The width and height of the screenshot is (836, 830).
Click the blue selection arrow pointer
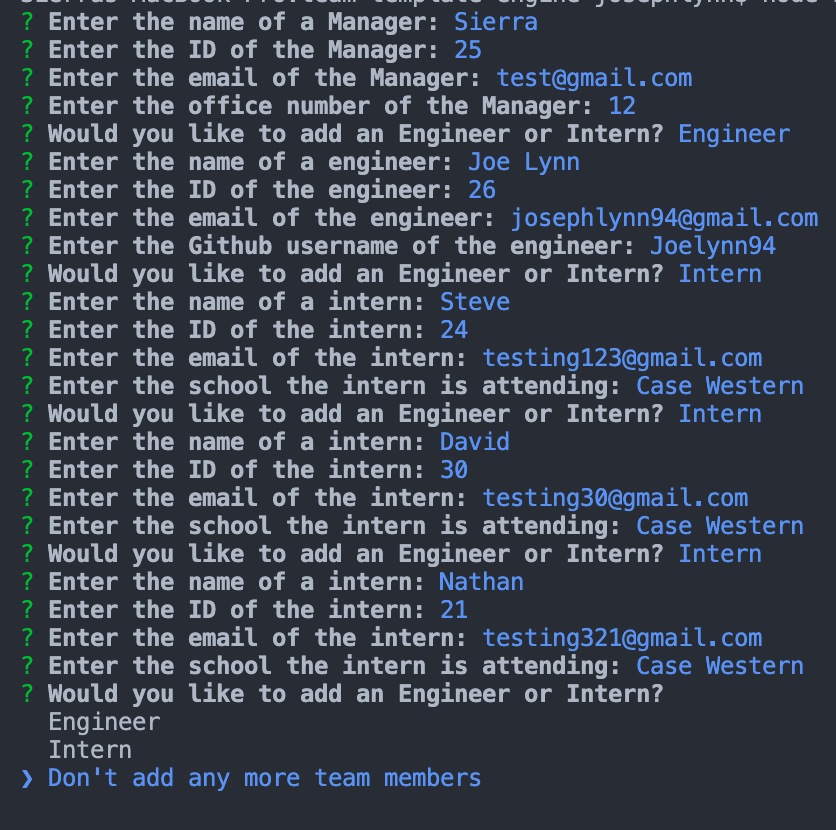coord(27,779)
